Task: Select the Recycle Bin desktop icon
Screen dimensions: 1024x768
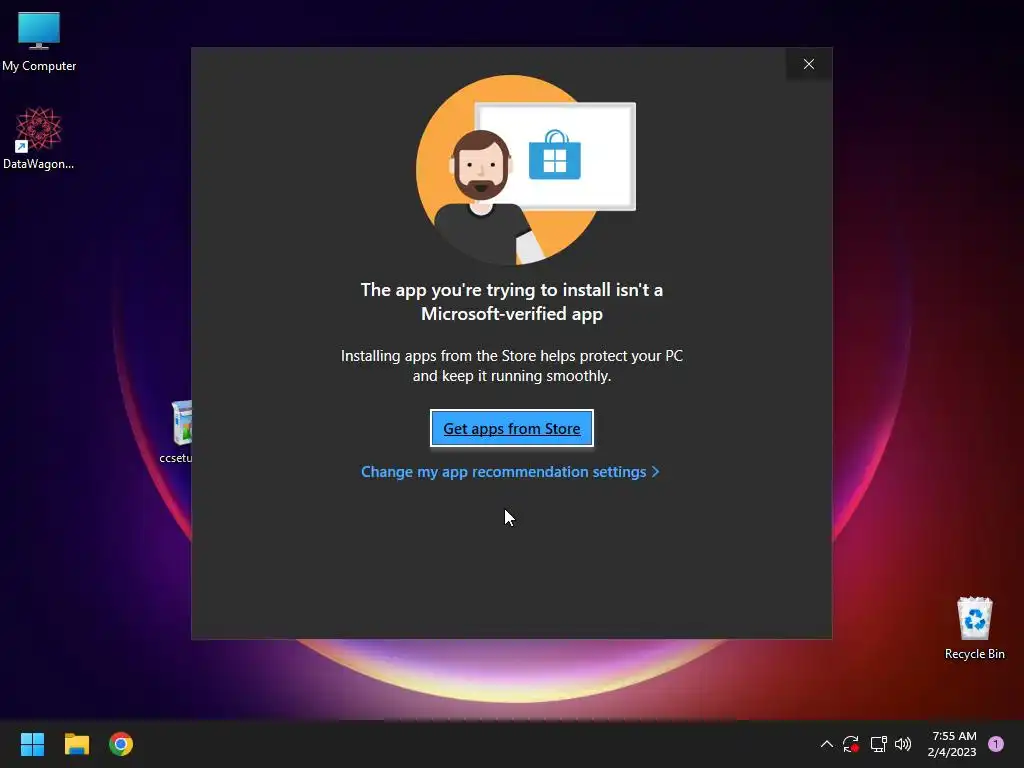Action: pyautogui.click(x=974, y=628)
